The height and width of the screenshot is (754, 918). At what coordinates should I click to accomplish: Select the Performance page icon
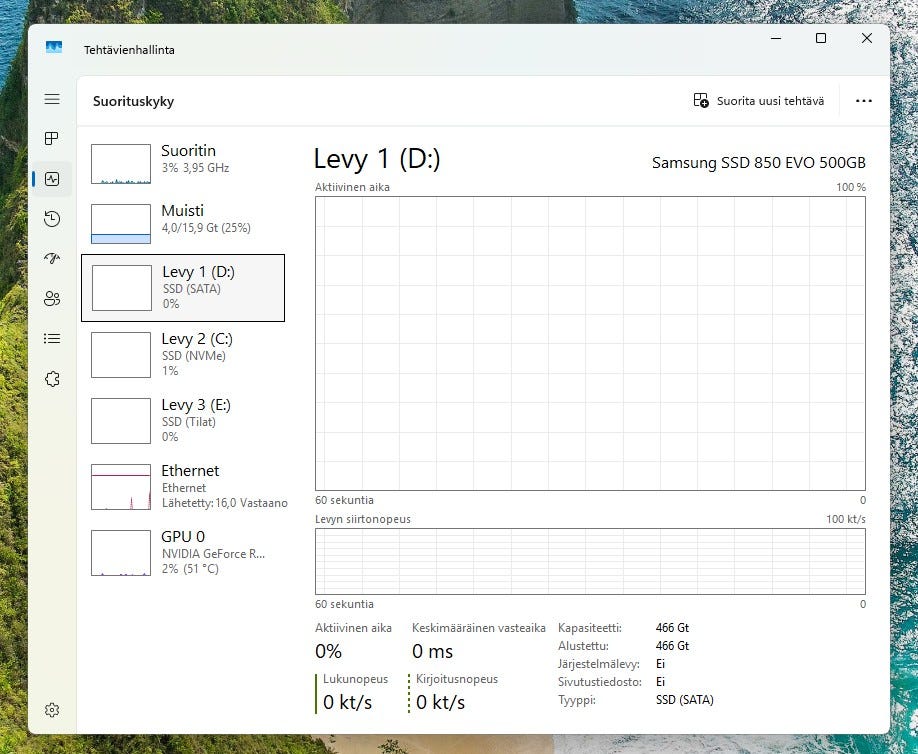tap(52, 179)
